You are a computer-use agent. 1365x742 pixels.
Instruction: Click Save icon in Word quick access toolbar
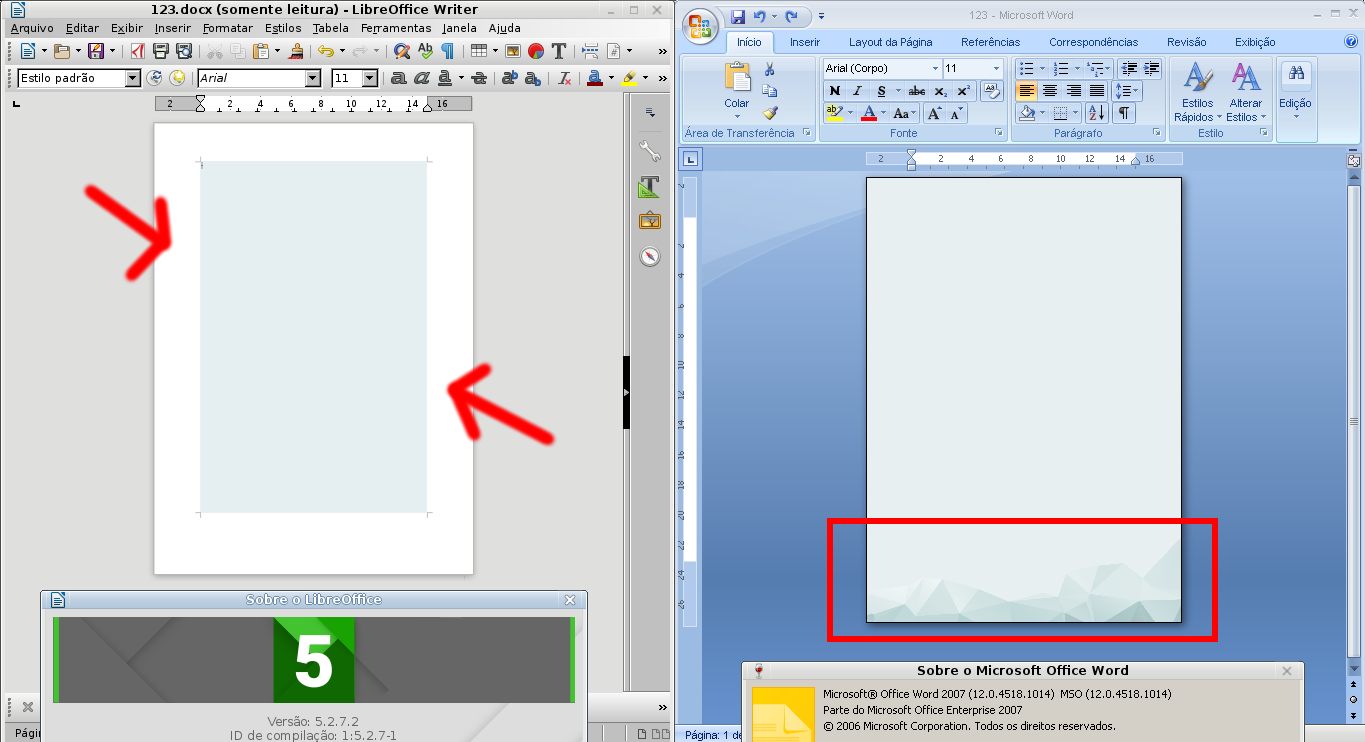tap(738, 17)
